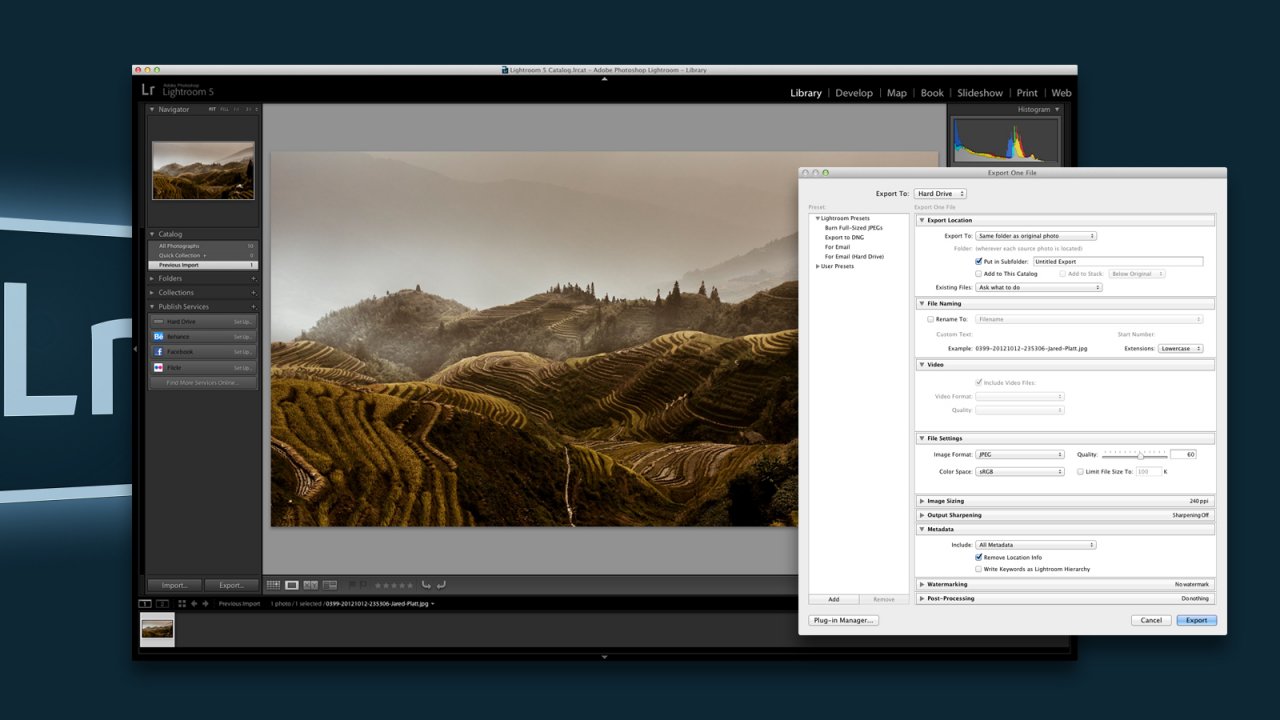Viewport: 1280px width, 720px height.
Task: Click the Plug-in Manager button
Action: coord(843,620)
